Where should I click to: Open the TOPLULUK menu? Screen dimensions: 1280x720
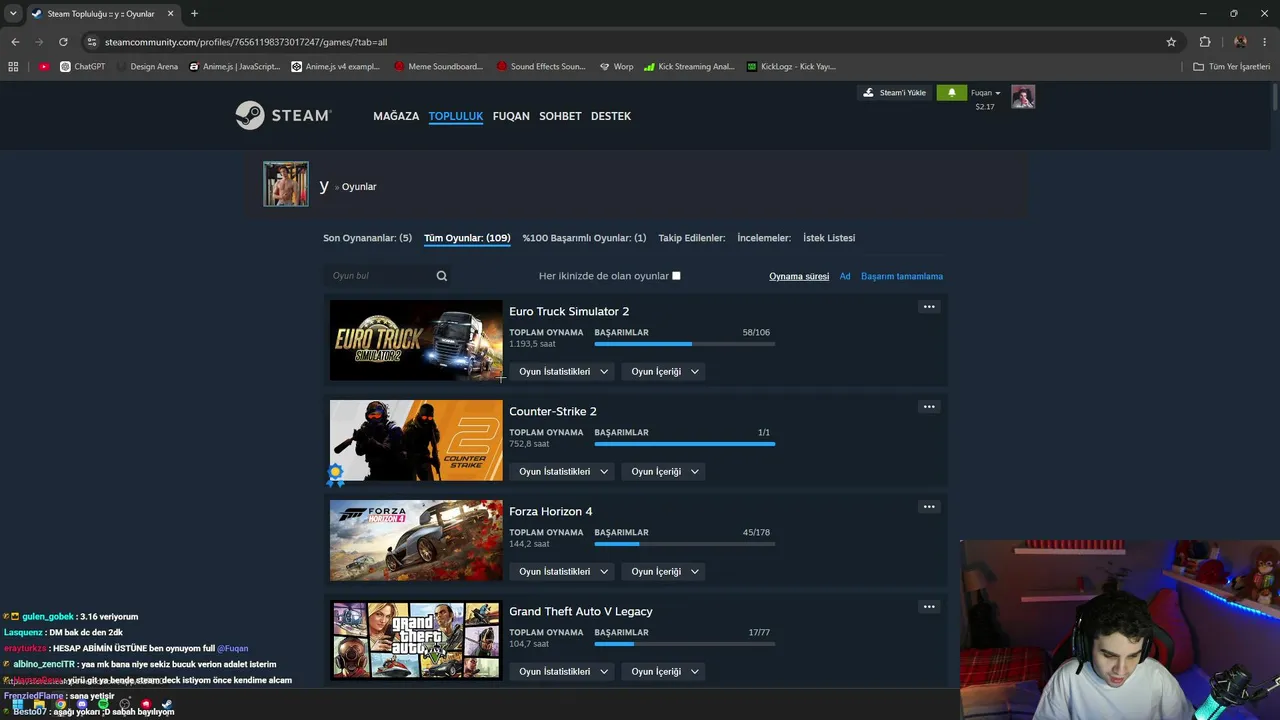point(456,116)
